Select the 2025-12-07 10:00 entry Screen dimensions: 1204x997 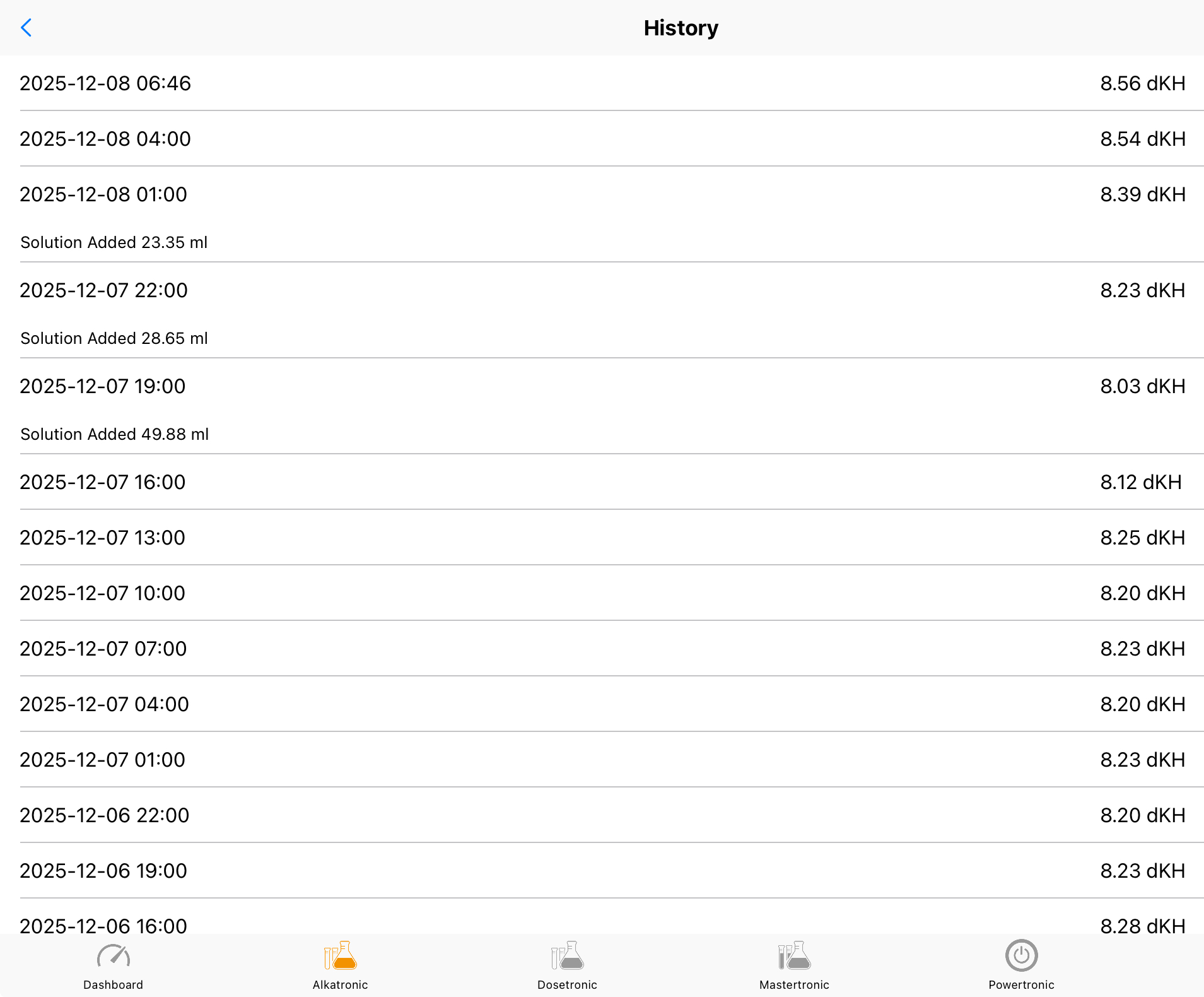coord(103,593)
